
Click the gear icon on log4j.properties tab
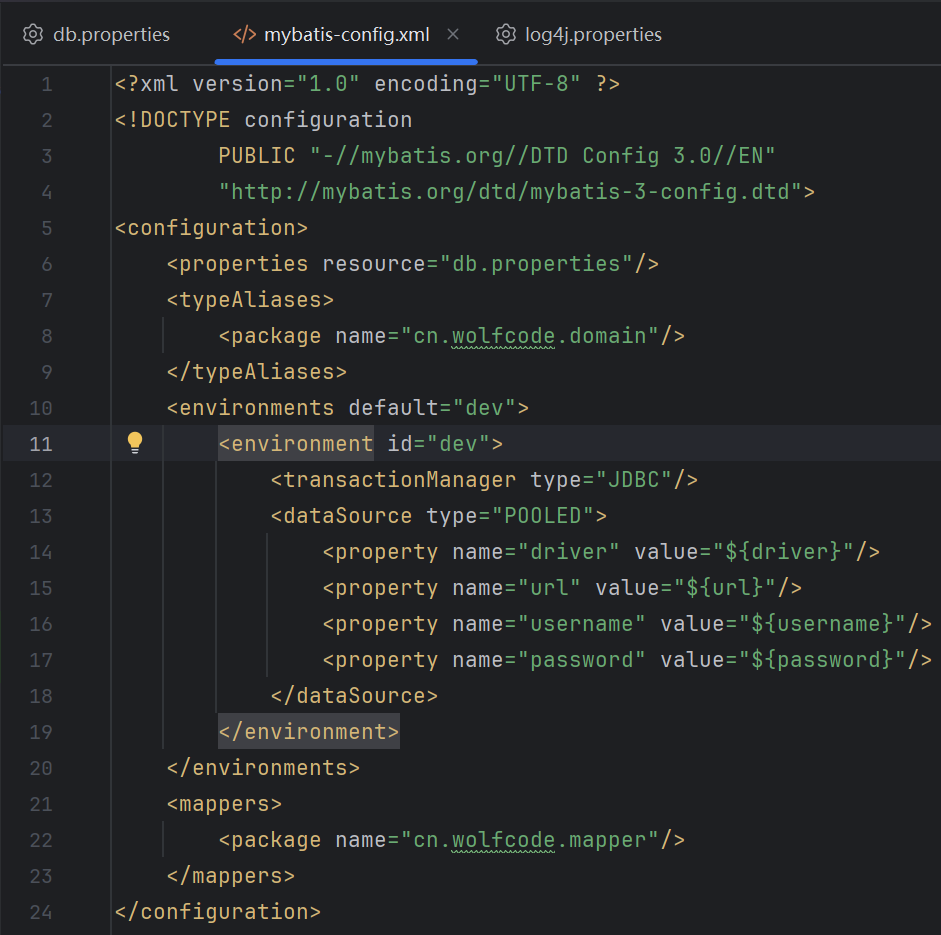tap(506, 35)
